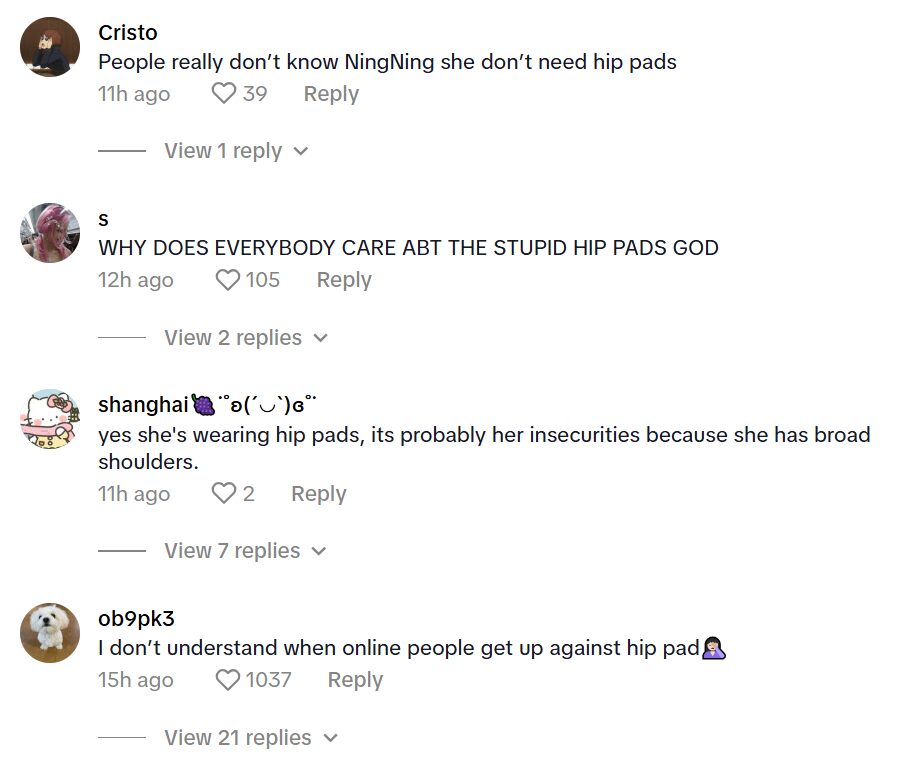Reply to Cristo's NingNing comment
This screenshot has height=761, width=911.
331,94
